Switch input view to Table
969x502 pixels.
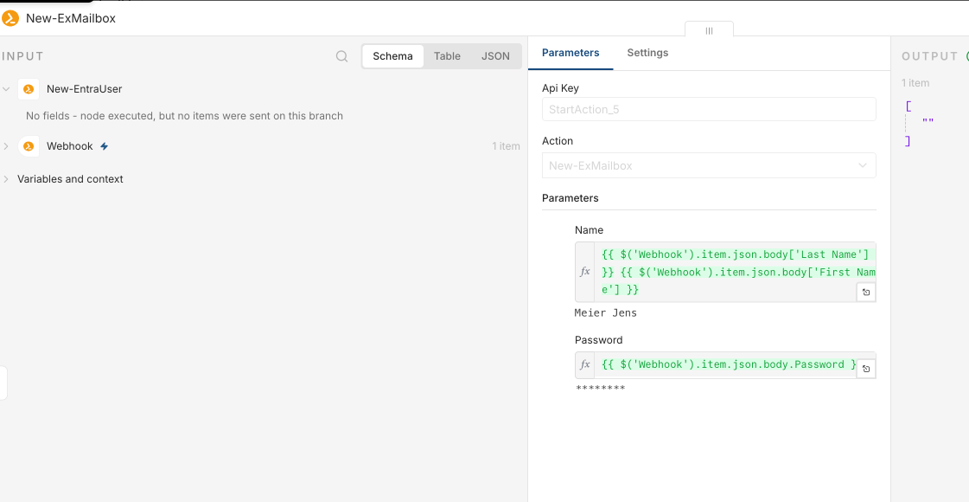tap(447, 56)
